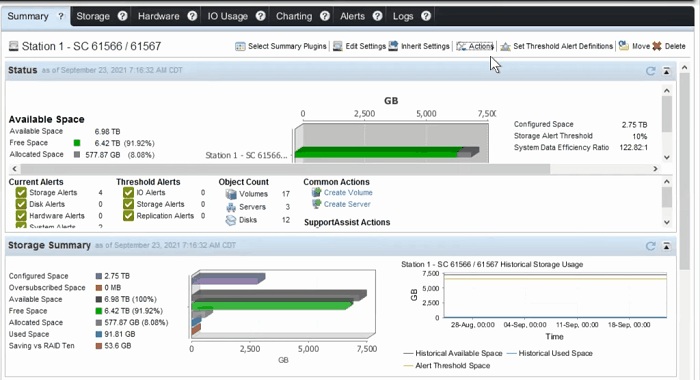The height and width of the screenshot is (380, 700).
Task: Click down arrow of Available Space scrollbar
Action: click(667, 157)
